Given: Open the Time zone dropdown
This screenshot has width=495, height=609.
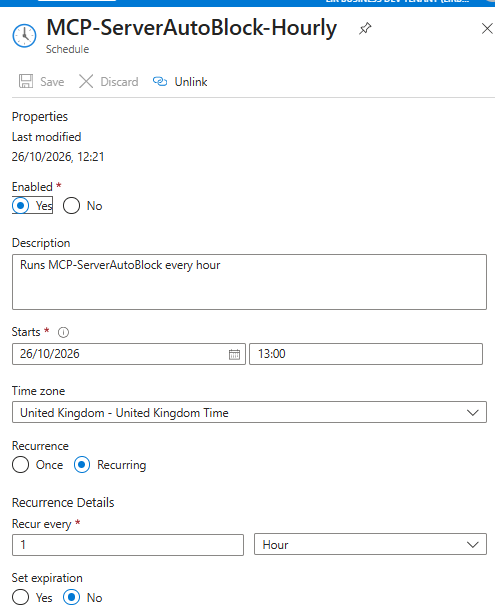Looking at the screenshot, I should point(249,412).
